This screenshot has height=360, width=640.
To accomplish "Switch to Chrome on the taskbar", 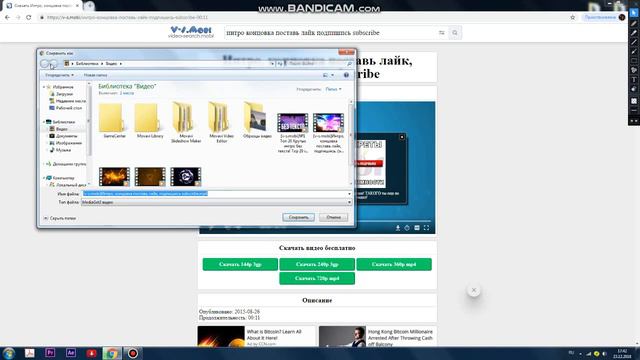I will [112, 353].
